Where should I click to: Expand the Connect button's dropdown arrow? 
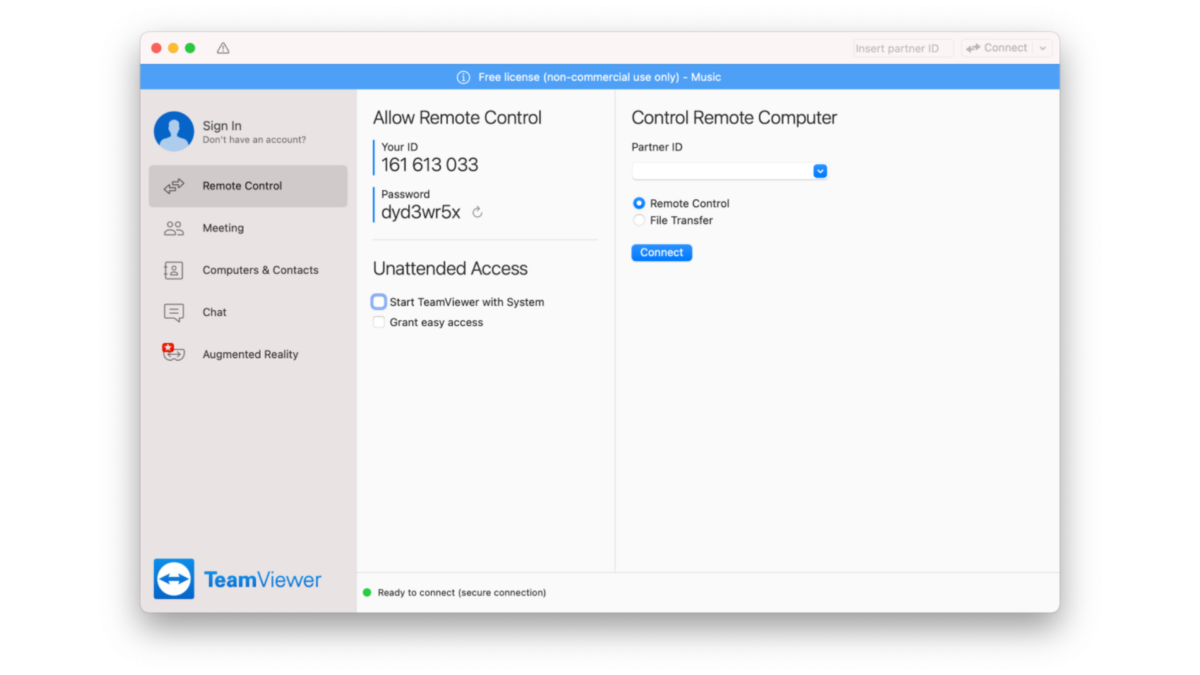point(1043,47)
